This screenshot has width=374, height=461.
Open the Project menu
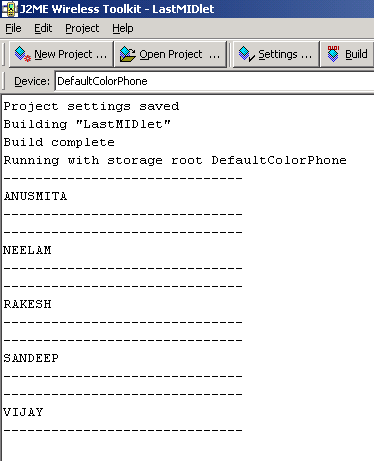pyautogui.click(x=82, y=28)
